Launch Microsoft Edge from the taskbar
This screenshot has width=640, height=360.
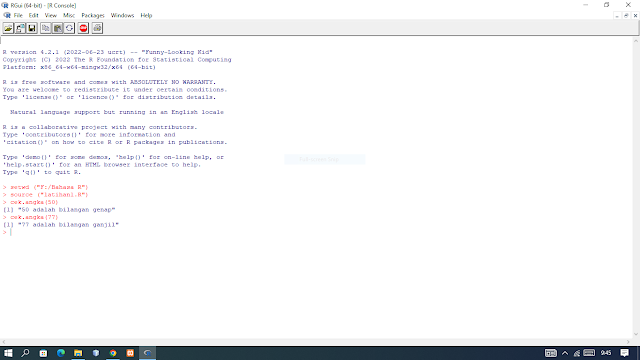click(61, 353)
